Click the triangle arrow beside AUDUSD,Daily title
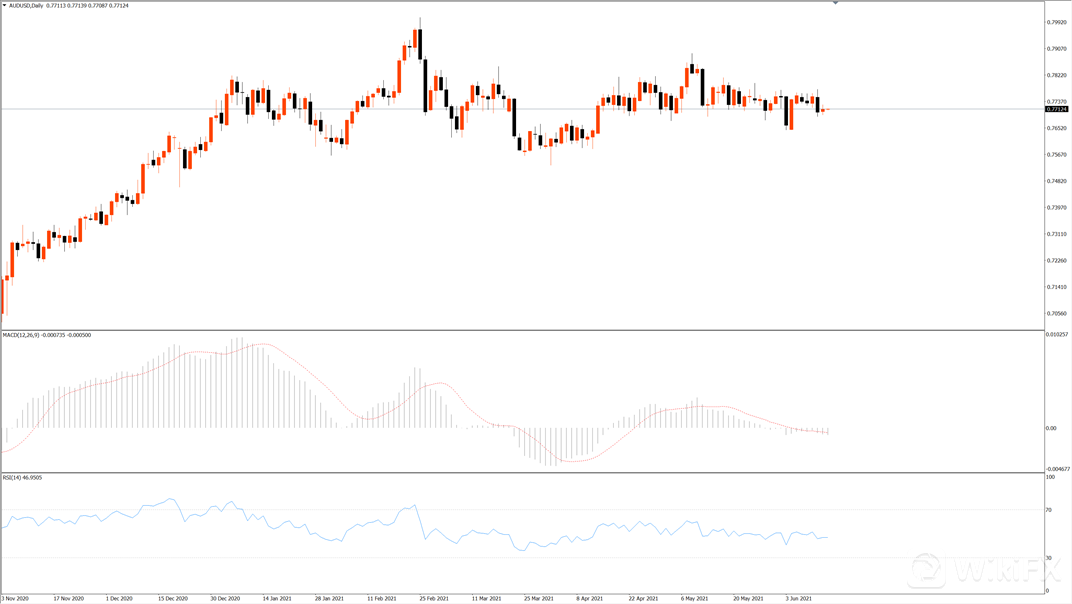1072x604 pixels. pos(5,6)
